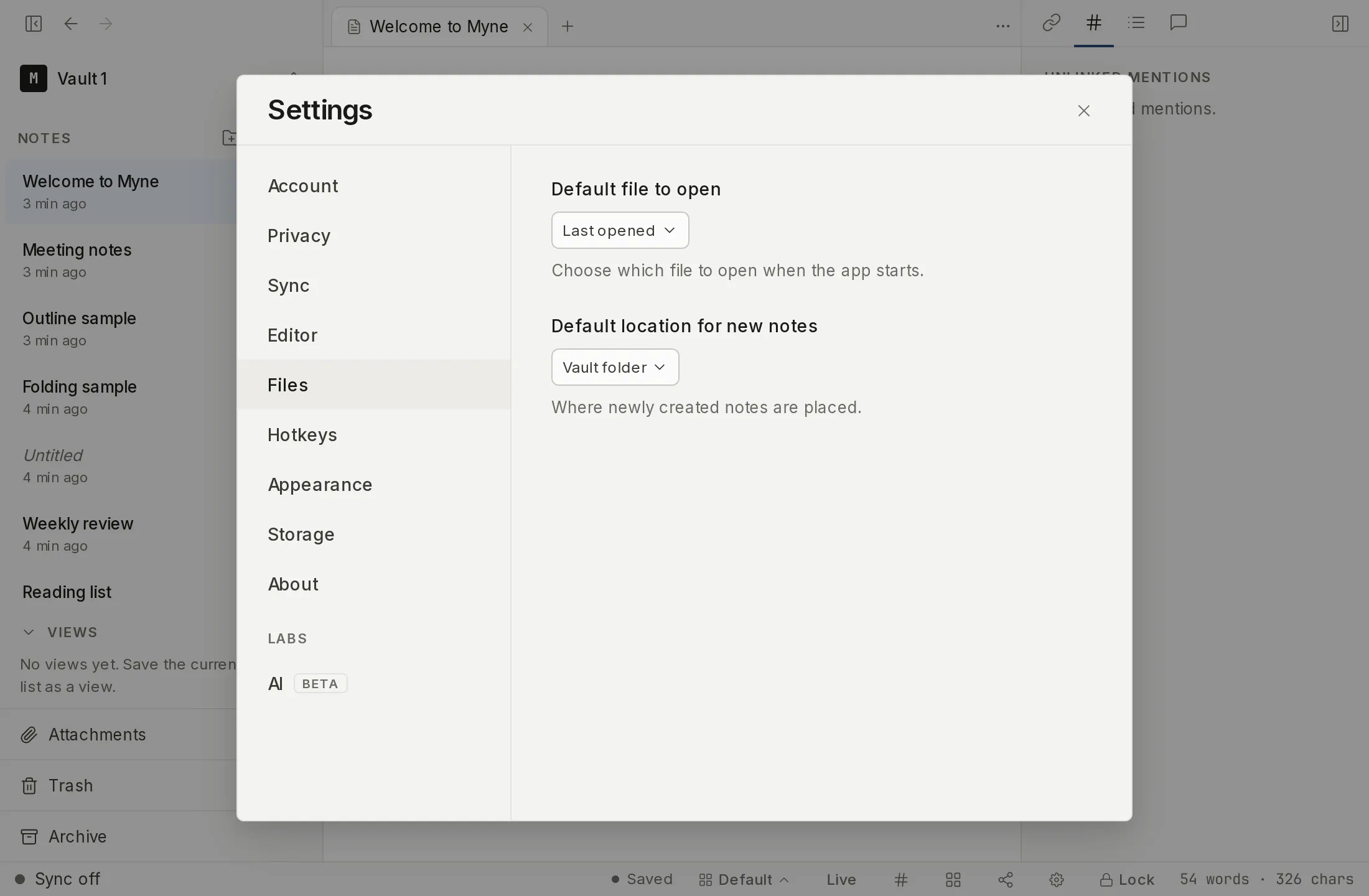1369x896 pixels.
Task: Close the Welcome to Myne tab
Action: (x=528, y=27)
